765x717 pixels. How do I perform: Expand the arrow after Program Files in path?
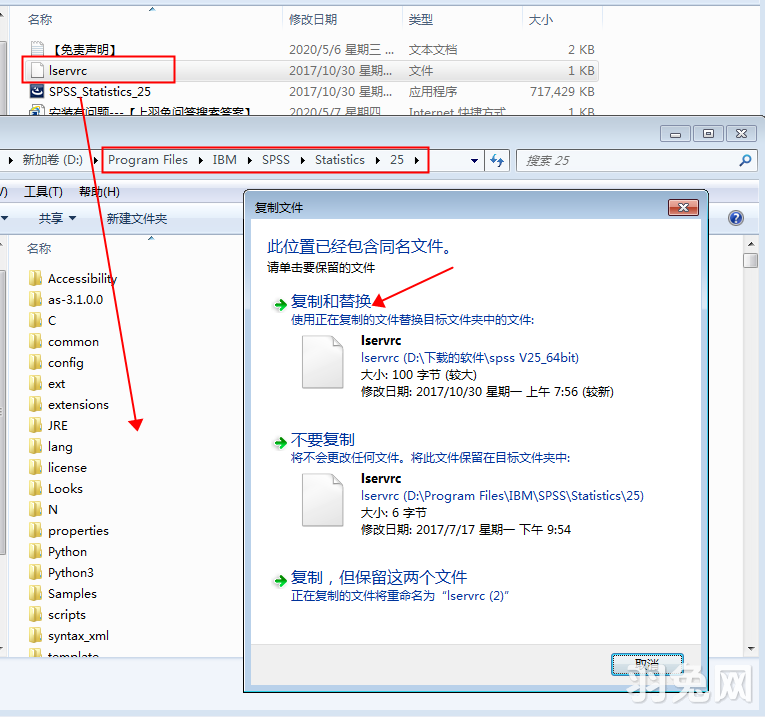tap(201, 160)
